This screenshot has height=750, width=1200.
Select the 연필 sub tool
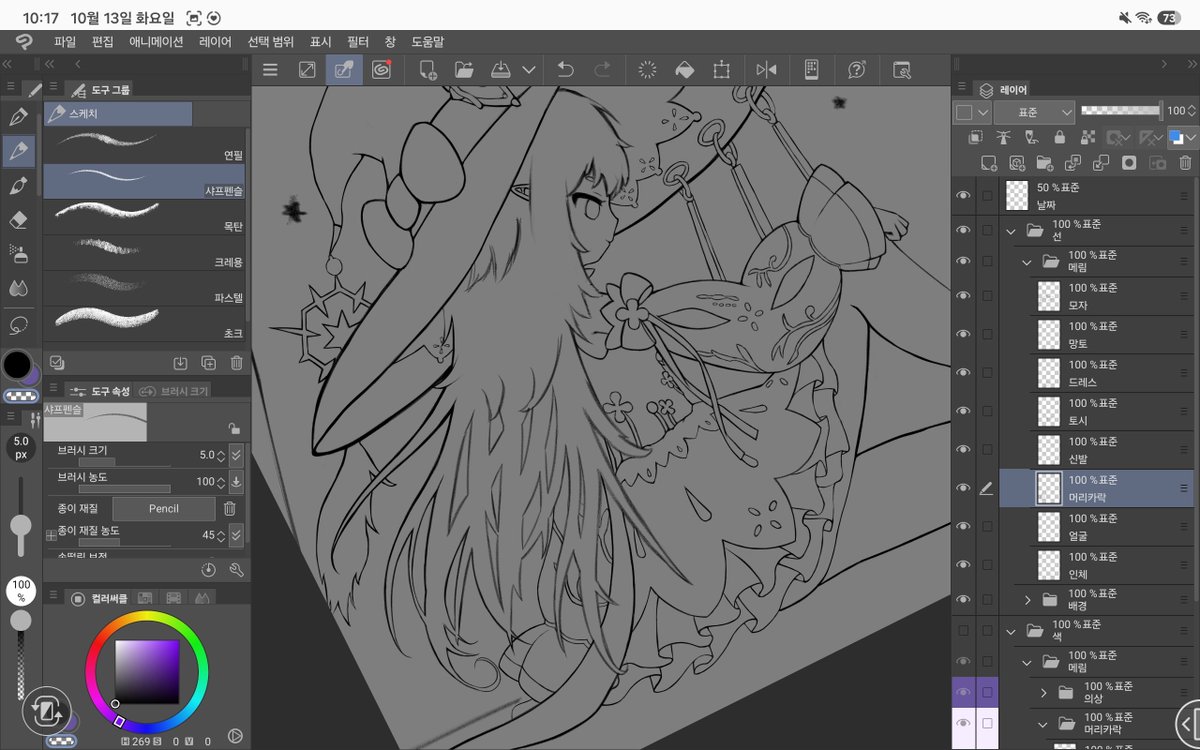(x=145, y=145)
